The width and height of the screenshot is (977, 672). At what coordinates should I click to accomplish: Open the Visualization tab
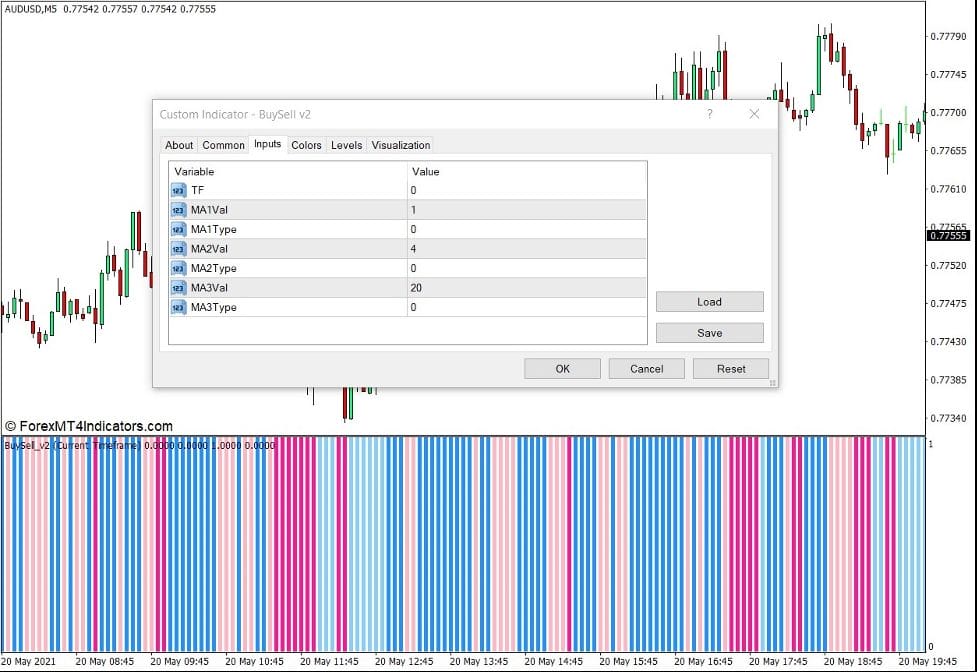[x=400, y=145]
